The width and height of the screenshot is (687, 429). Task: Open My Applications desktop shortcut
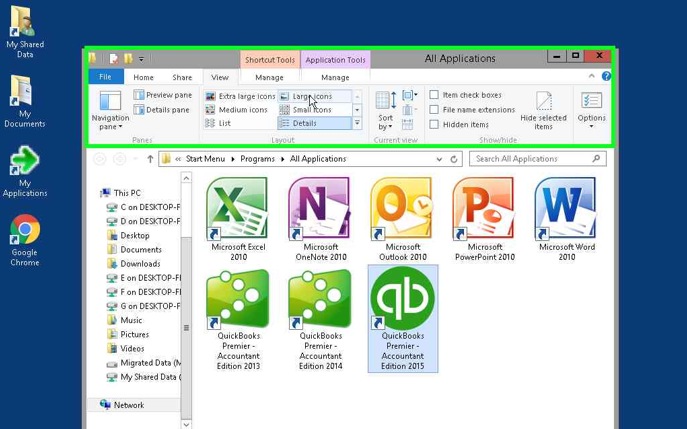pos(25,171)
